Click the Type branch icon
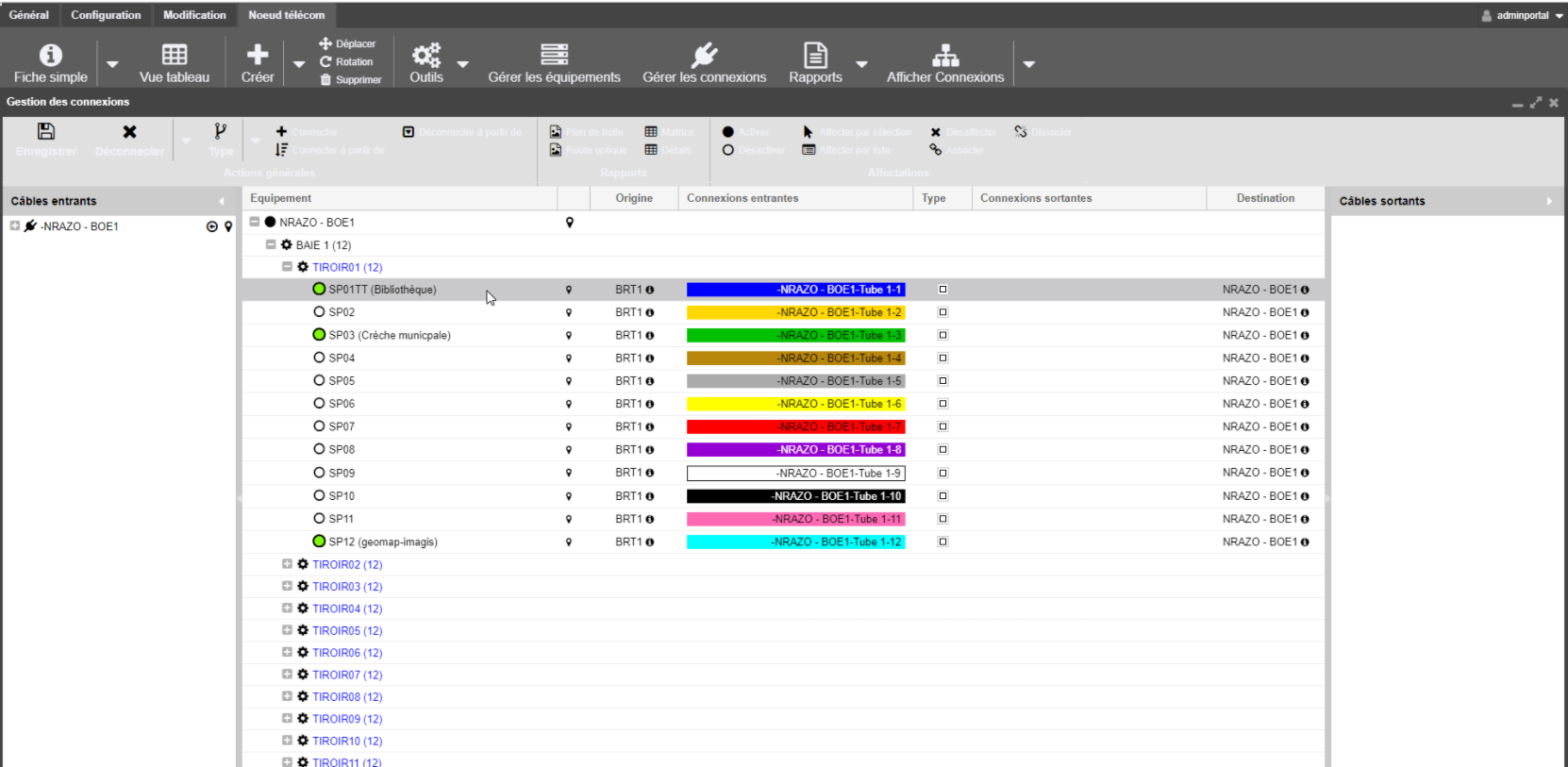Image resolution: width=1568 pixels, height=767 pixels. point(220,132)
